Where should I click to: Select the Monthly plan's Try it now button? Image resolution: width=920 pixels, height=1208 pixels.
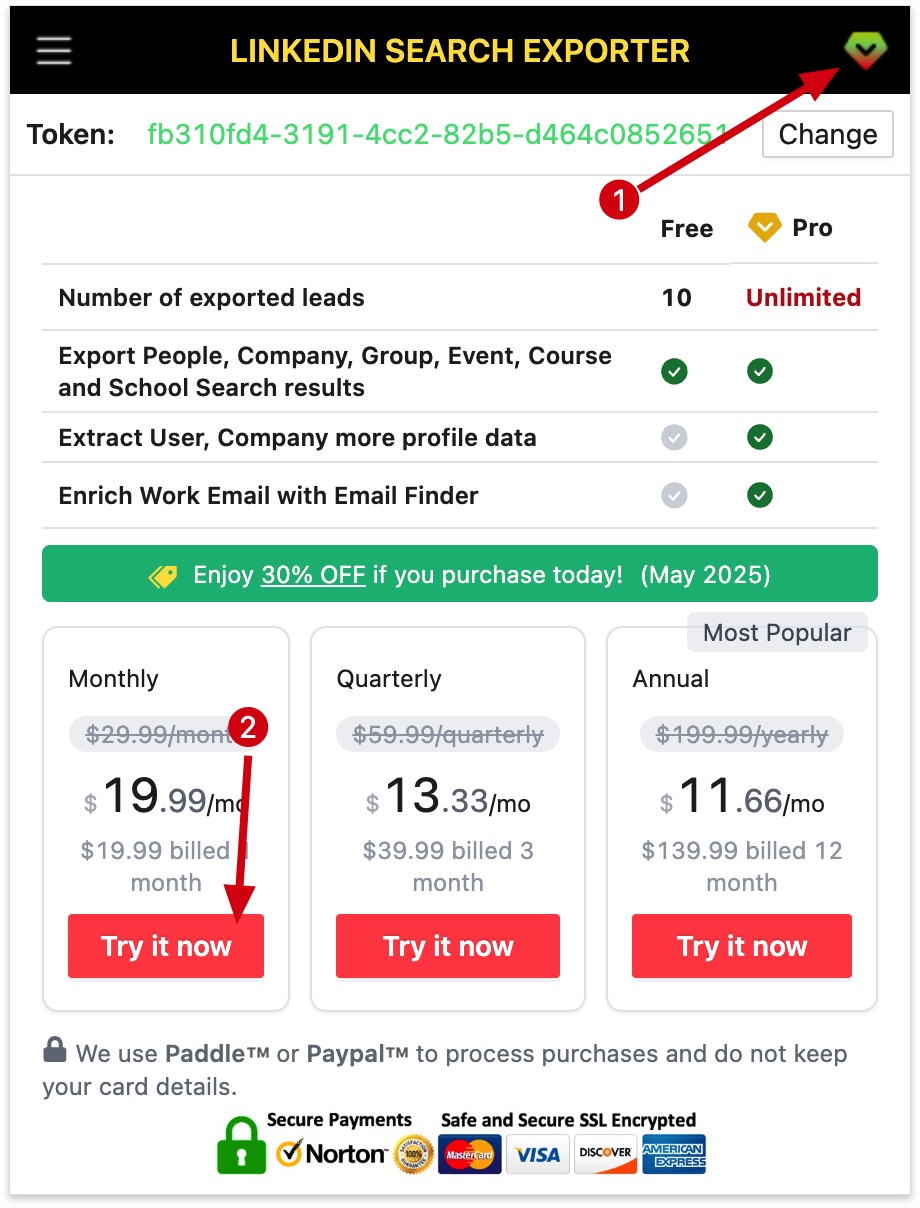click(166, 945)
